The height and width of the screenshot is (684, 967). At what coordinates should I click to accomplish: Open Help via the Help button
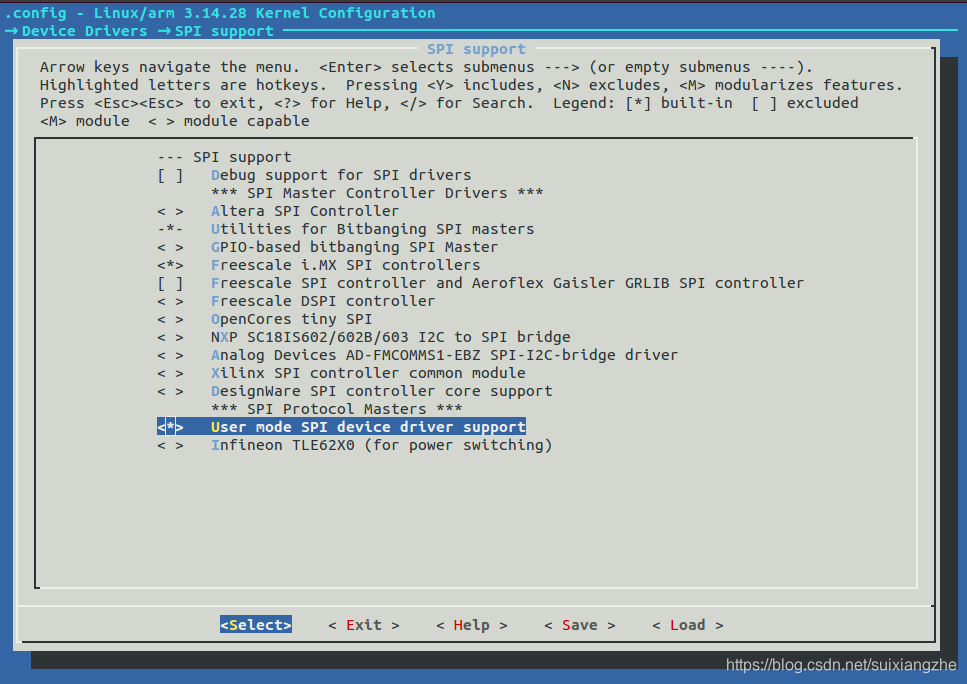472,625
